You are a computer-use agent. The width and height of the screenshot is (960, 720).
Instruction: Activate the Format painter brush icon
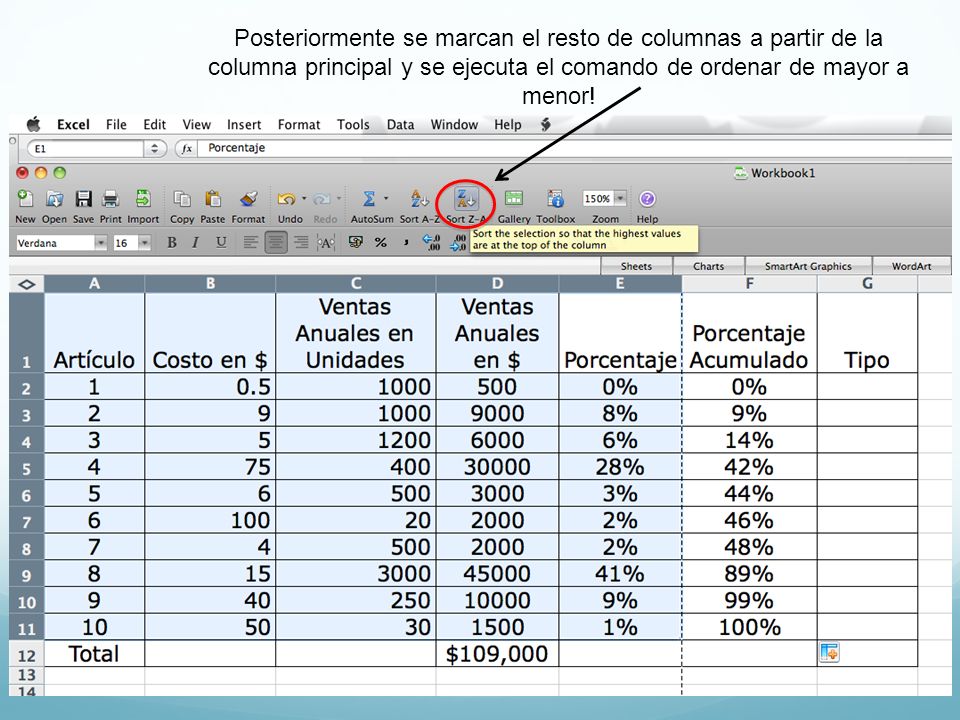pyautogui.click(x=248, y=198)
